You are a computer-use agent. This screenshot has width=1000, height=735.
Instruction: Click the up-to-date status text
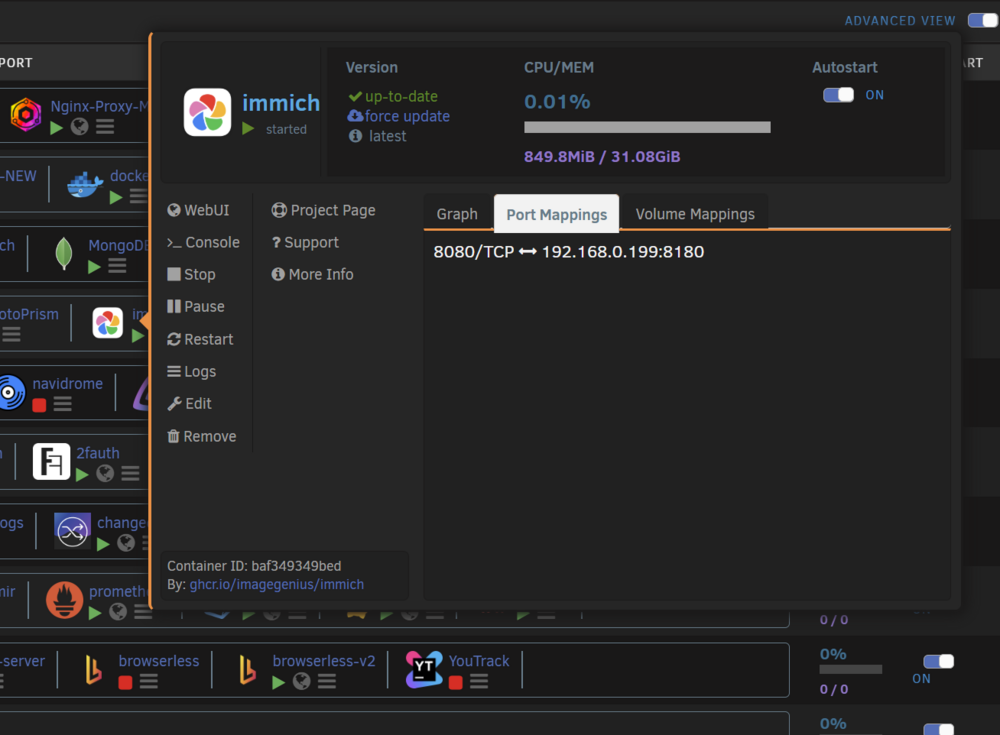click(x=401, y=96)
